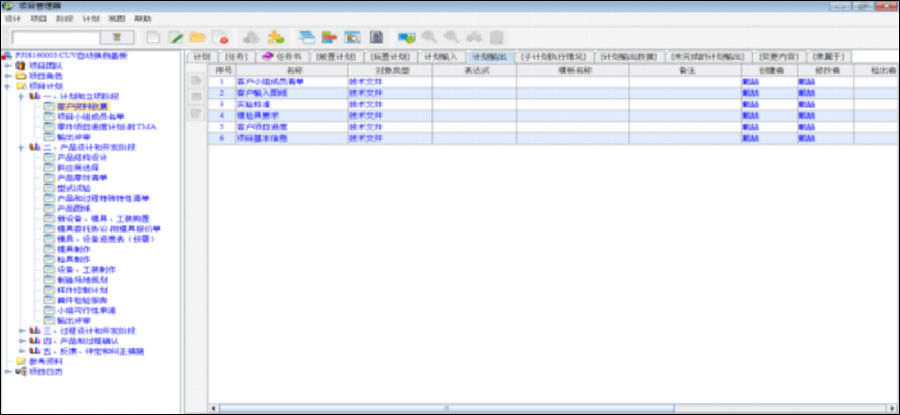Click the horizontal scrollbar left arrow
Viewport: 900px width, 415px height.
pyautogui.click(x=213, y=408)
